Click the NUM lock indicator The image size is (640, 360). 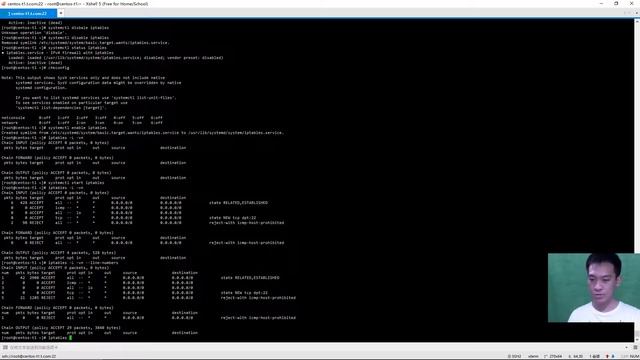point(634,356)
